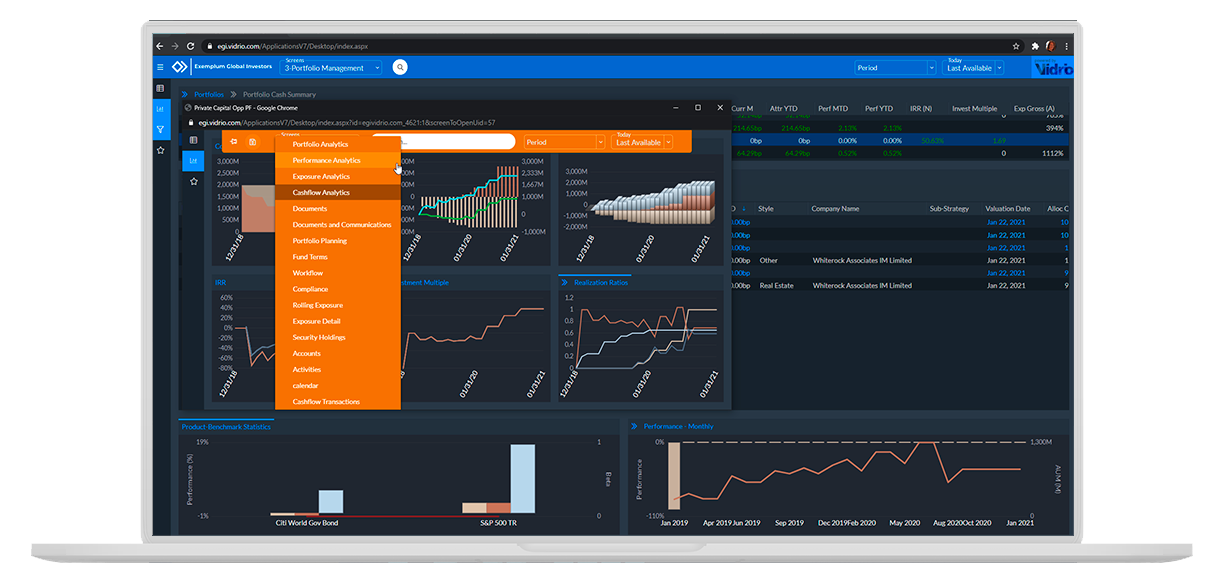Open Last Available dropdown in orange toolbar
1225x575 pixels.
643,142
